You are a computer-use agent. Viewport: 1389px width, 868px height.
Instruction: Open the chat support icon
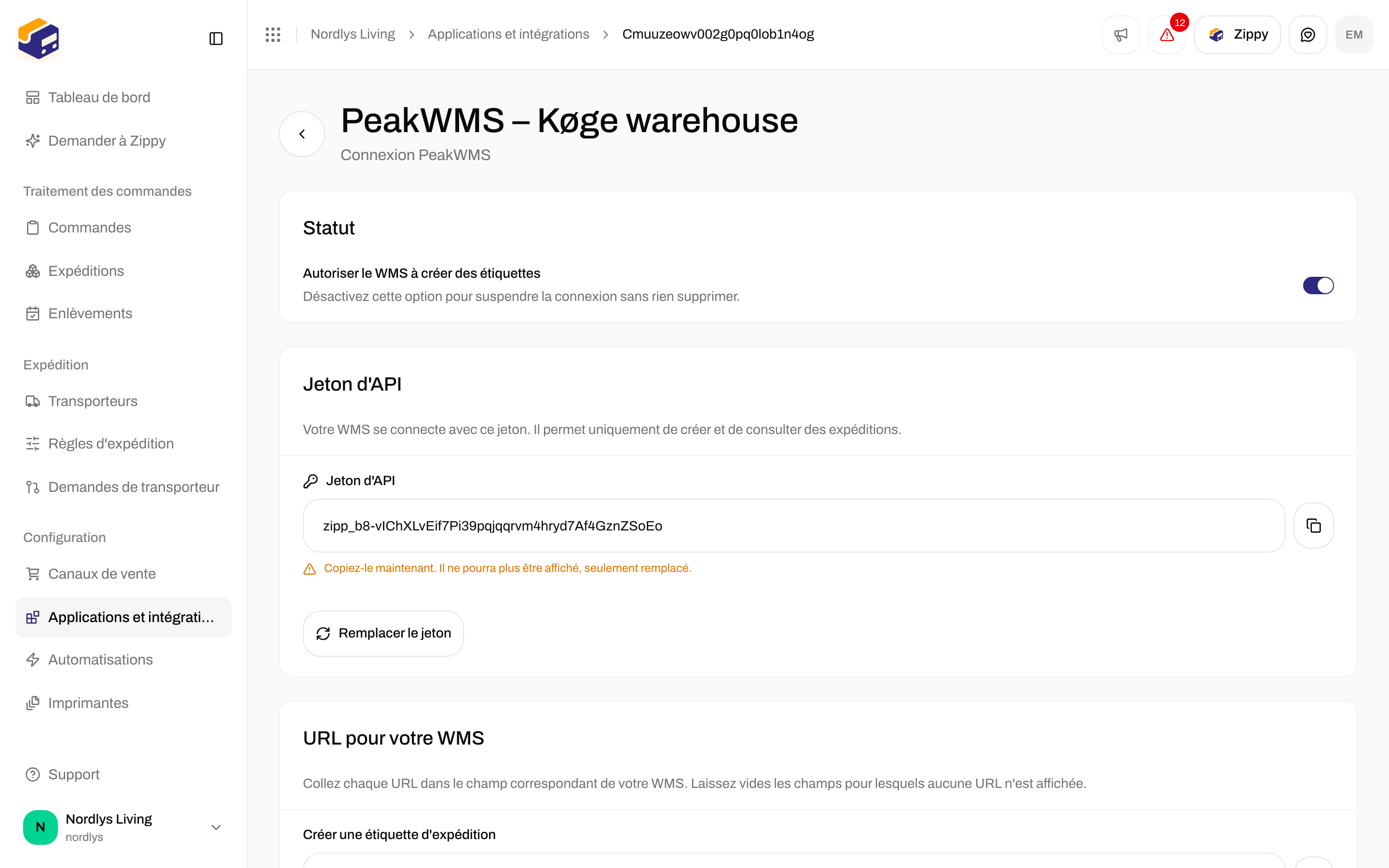pyautogui.click(x=1307, y=35)
